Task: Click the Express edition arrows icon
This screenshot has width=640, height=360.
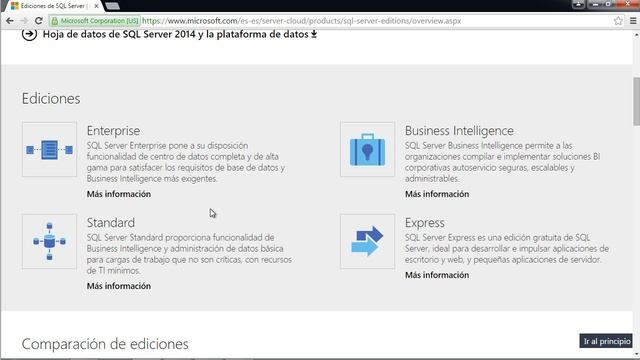Action: (x=367, y=242)
